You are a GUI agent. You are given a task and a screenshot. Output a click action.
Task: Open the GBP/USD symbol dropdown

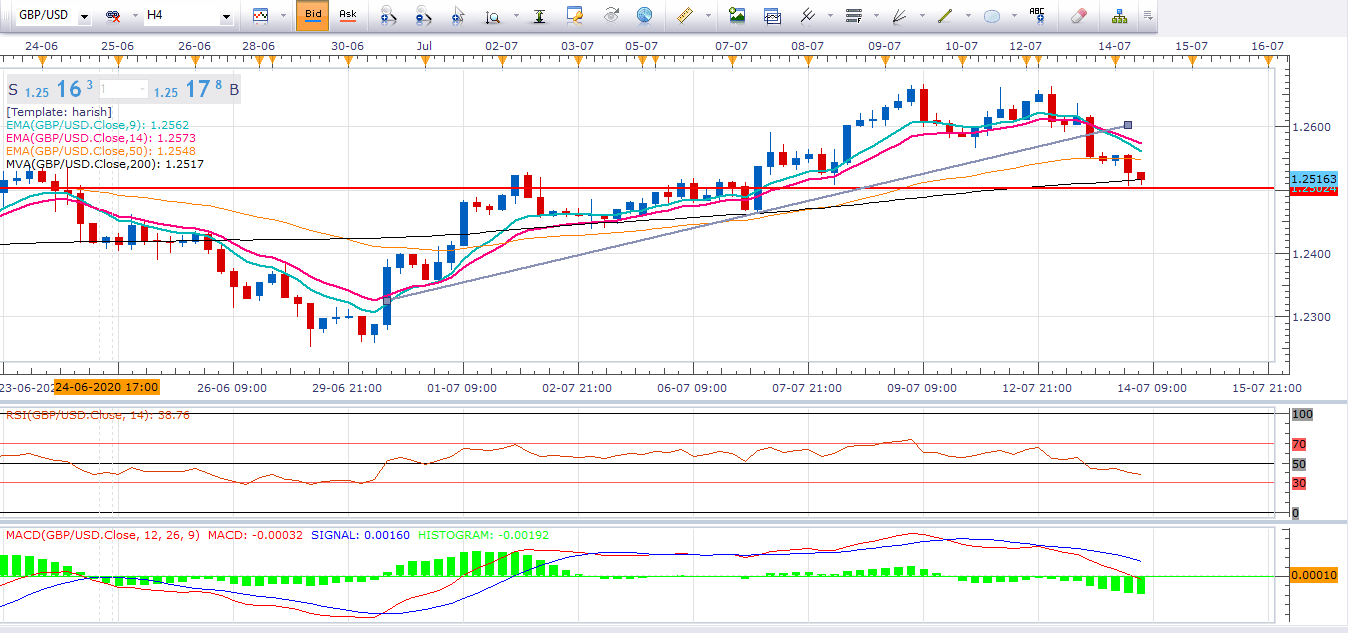[85, 15]
